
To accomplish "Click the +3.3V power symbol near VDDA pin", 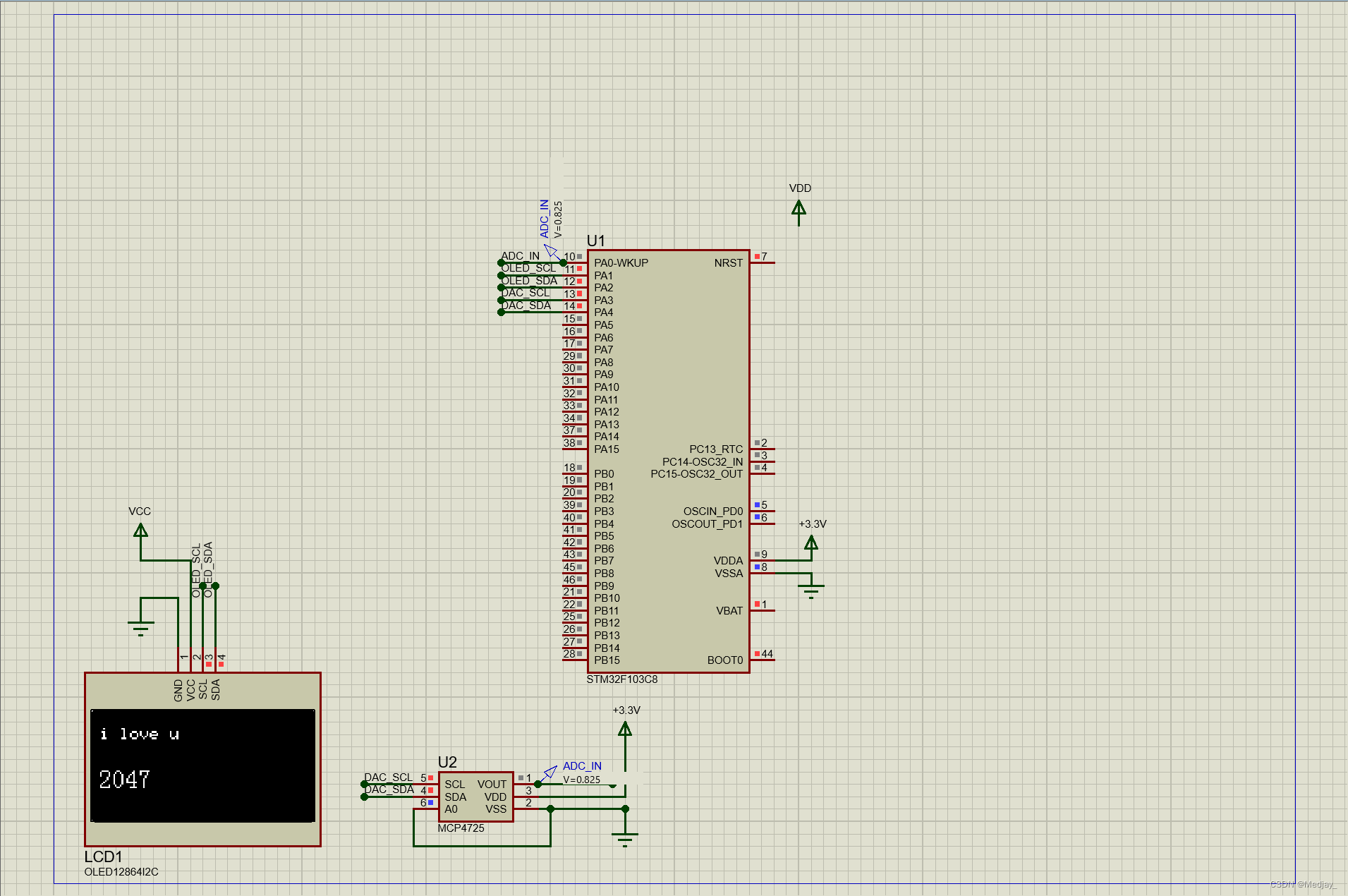I will [x=812, y=543].
